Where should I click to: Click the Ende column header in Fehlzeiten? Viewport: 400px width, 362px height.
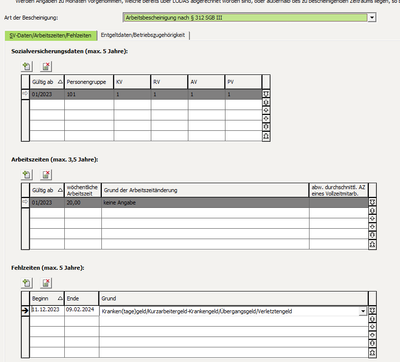[82, 298]
